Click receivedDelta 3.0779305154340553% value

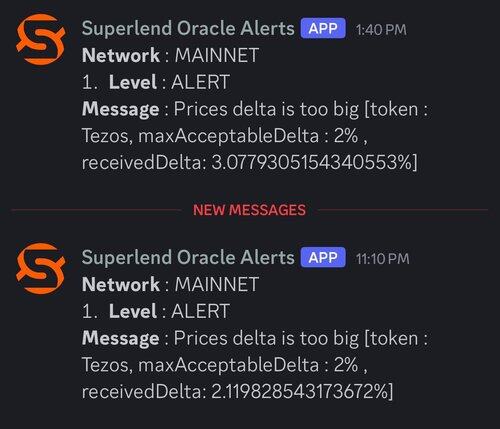[x=312, y=163]
